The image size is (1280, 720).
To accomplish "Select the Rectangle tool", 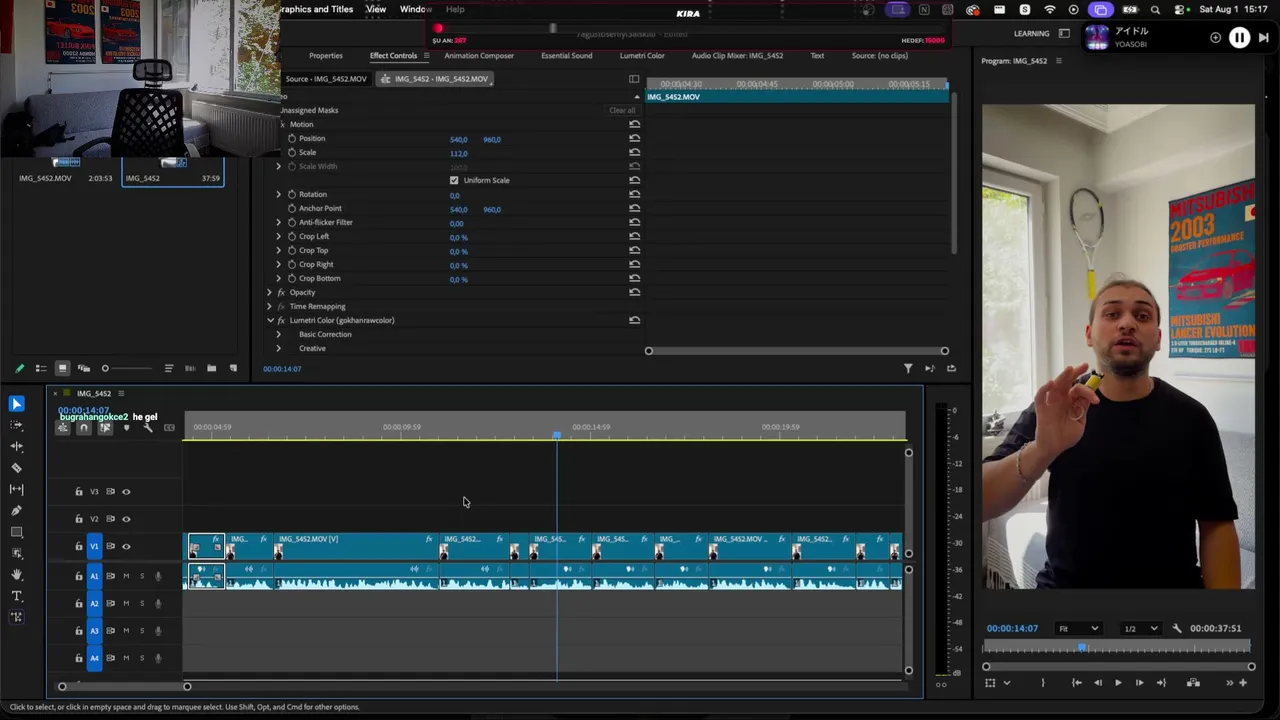I will 16,532.
